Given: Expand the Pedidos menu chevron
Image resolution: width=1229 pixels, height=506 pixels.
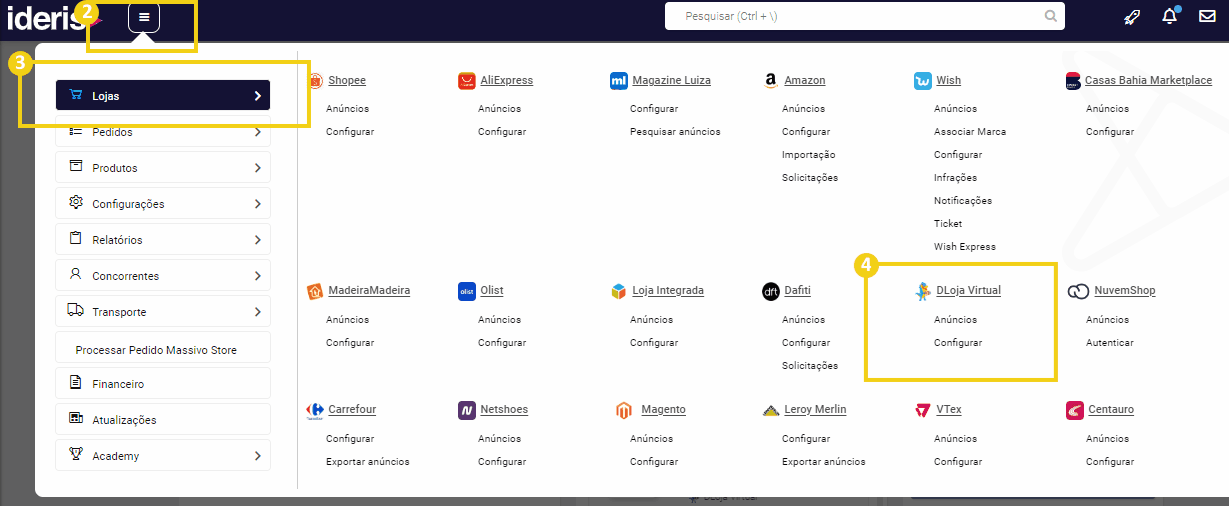Looking at the screenshot, I should point(257,132).
